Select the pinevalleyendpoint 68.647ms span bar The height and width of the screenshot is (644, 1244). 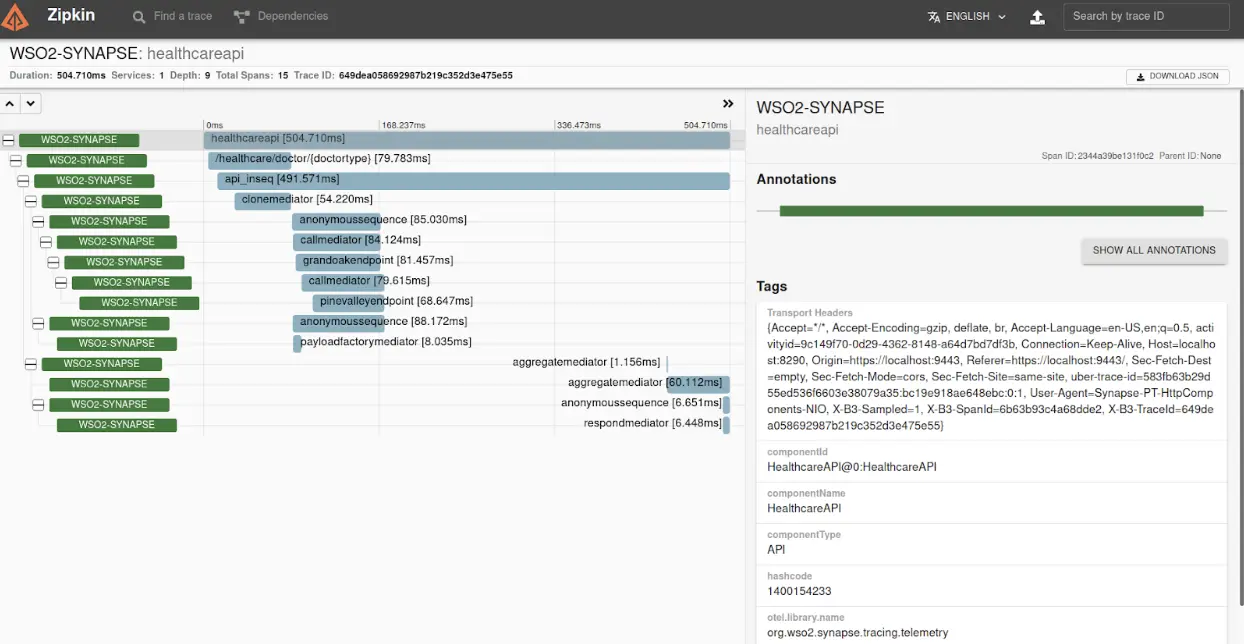pyautogui.click(x=348, y=303)
